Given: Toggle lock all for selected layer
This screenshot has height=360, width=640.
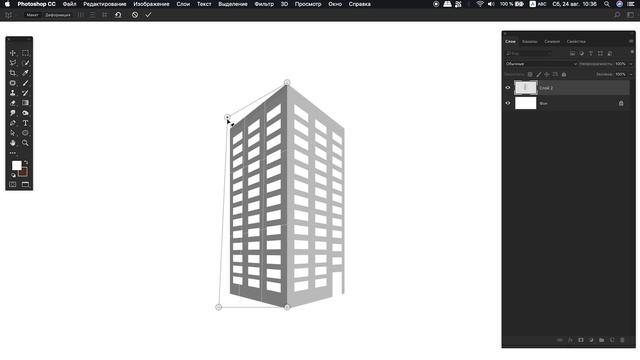Looking at the screenshot, I should (564, 74).
